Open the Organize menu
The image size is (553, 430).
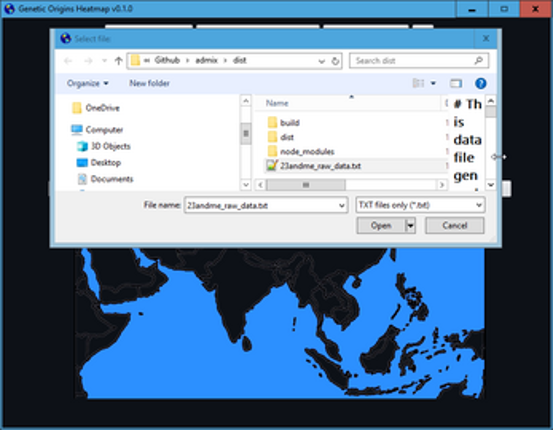tap(87, 83)
